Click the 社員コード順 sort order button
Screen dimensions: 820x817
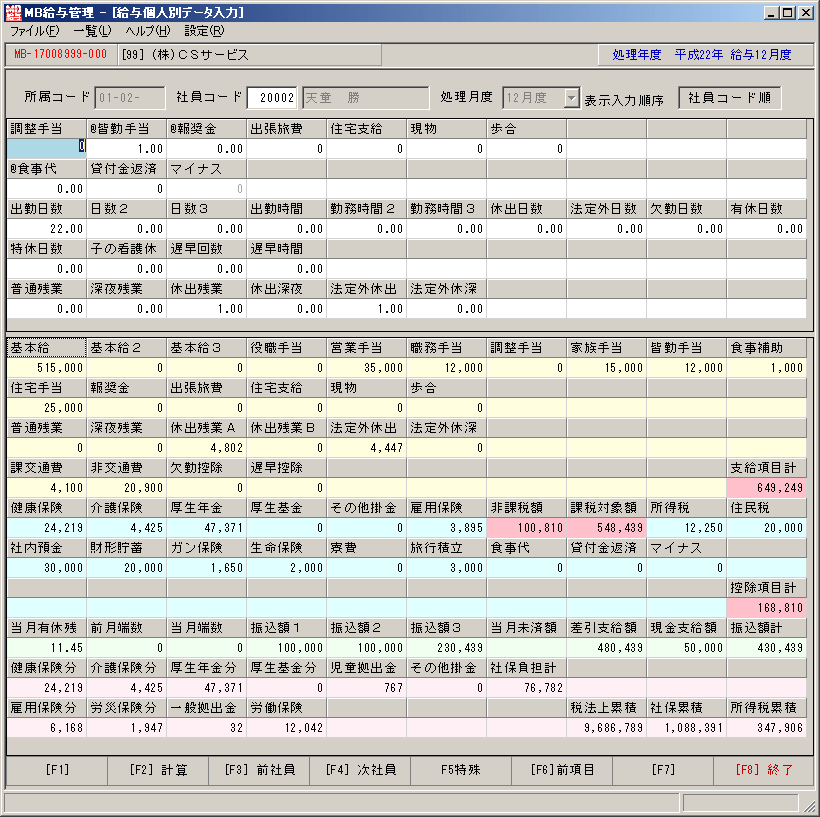730,98
